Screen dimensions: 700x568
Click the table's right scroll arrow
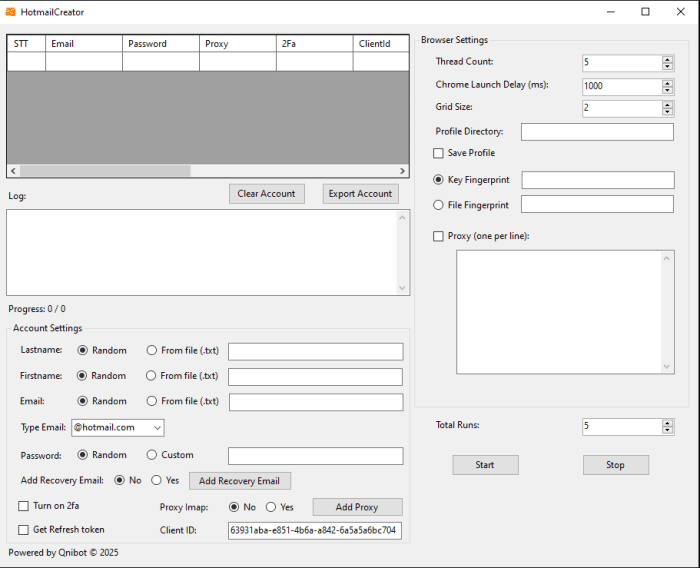tap(402, 171)
